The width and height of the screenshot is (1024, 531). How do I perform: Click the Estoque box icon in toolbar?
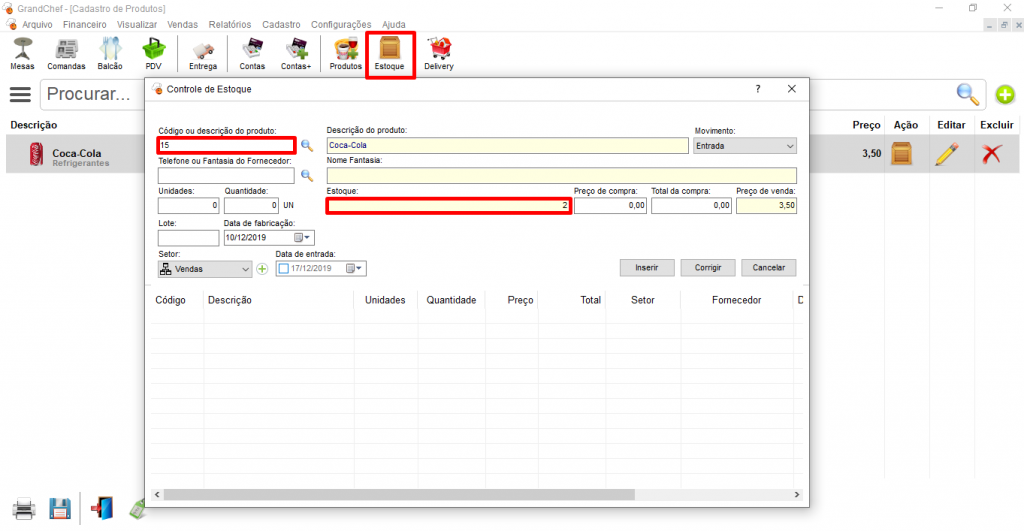pos(390,53)
